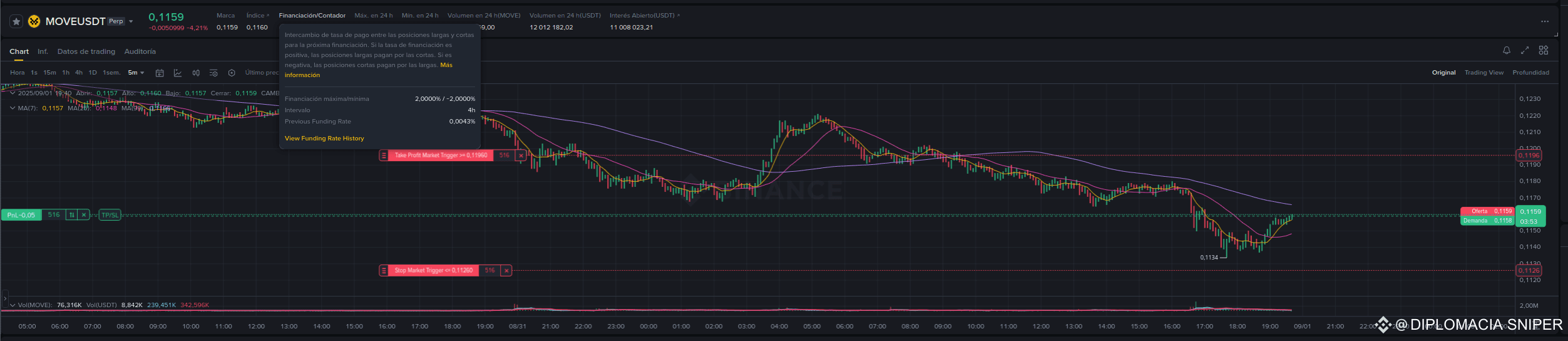The height and width of the screenshot is (341, 1568).
Task: Select the 15m timeframe
Action: pos(49,73)
